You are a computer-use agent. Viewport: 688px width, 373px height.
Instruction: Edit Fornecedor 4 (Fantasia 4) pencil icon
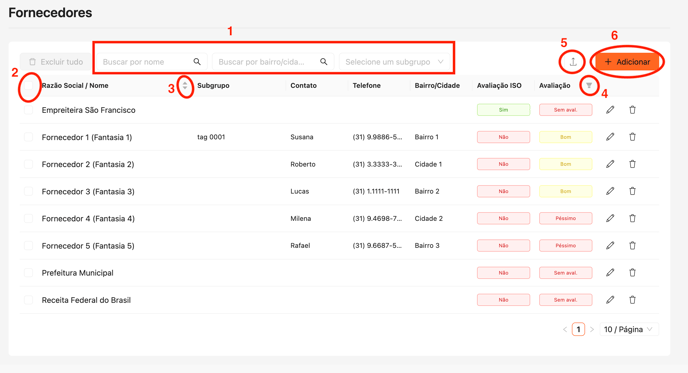click(x=610, y=218)
